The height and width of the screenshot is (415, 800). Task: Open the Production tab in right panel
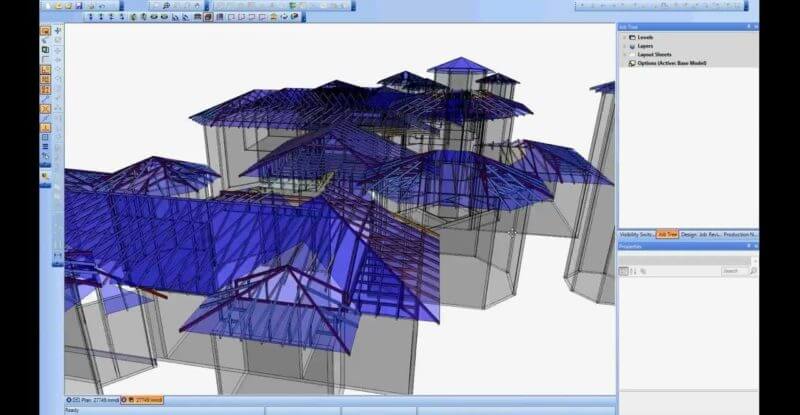740,234
